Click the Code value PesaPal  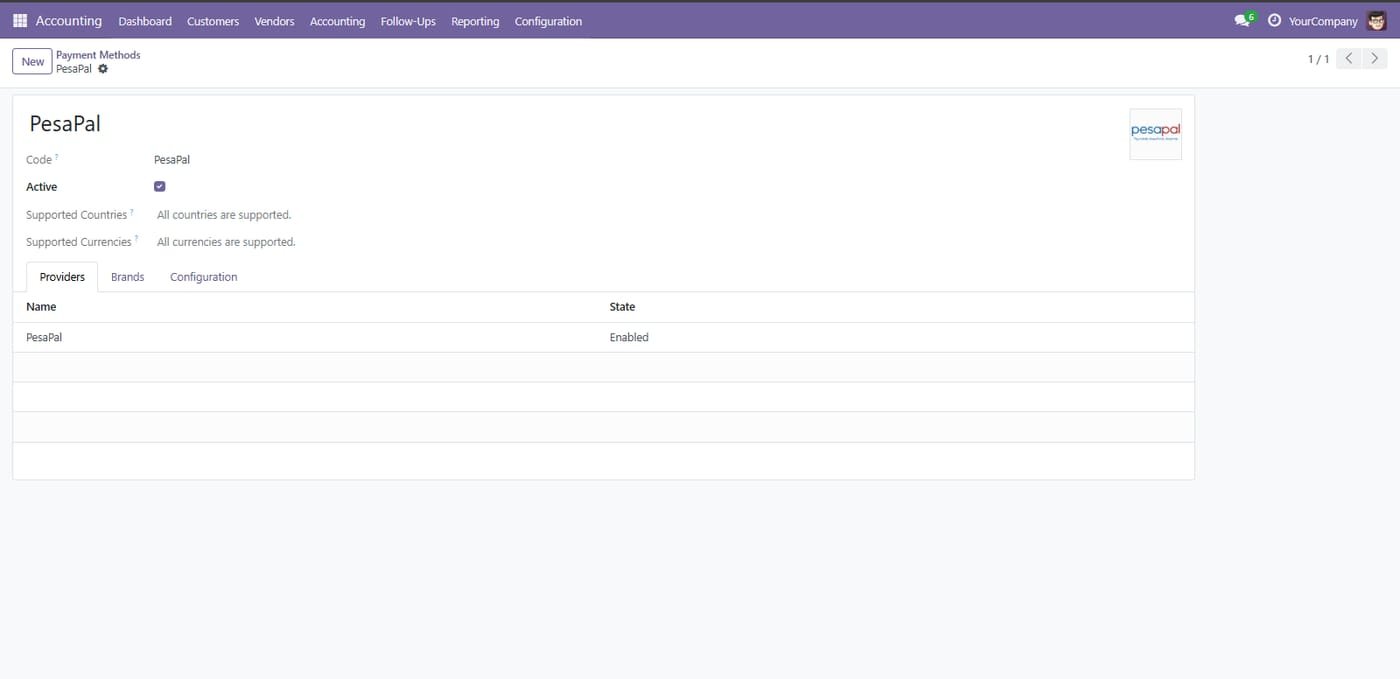coord(172,159)
